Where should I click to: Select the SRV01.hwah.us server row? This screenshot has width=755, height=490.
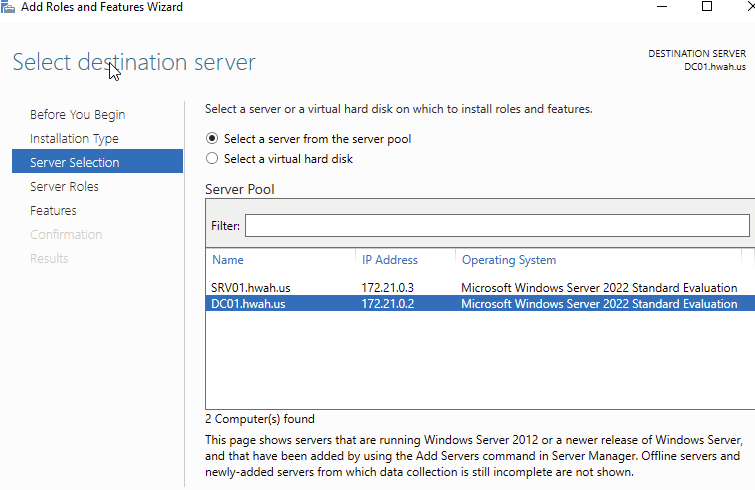point(249,288)
